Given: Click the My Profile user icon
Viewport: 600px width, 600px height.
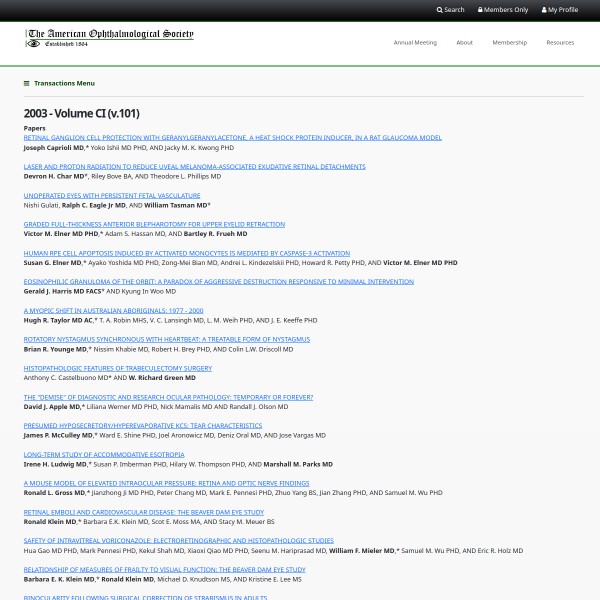Looking at the screenshot, I should point(542,10).
